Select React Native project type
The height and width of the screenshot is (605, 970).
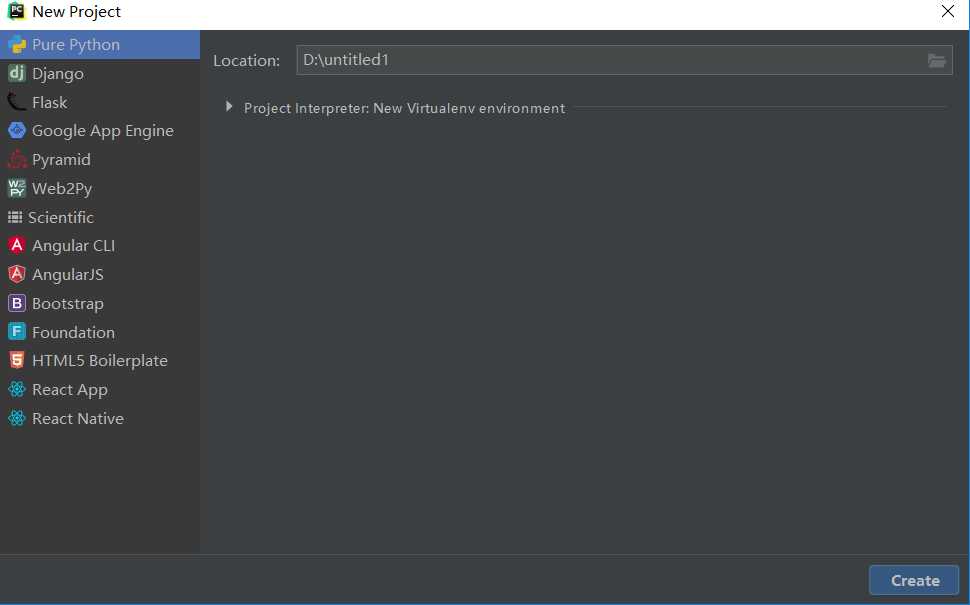click(x=100, y=418)
